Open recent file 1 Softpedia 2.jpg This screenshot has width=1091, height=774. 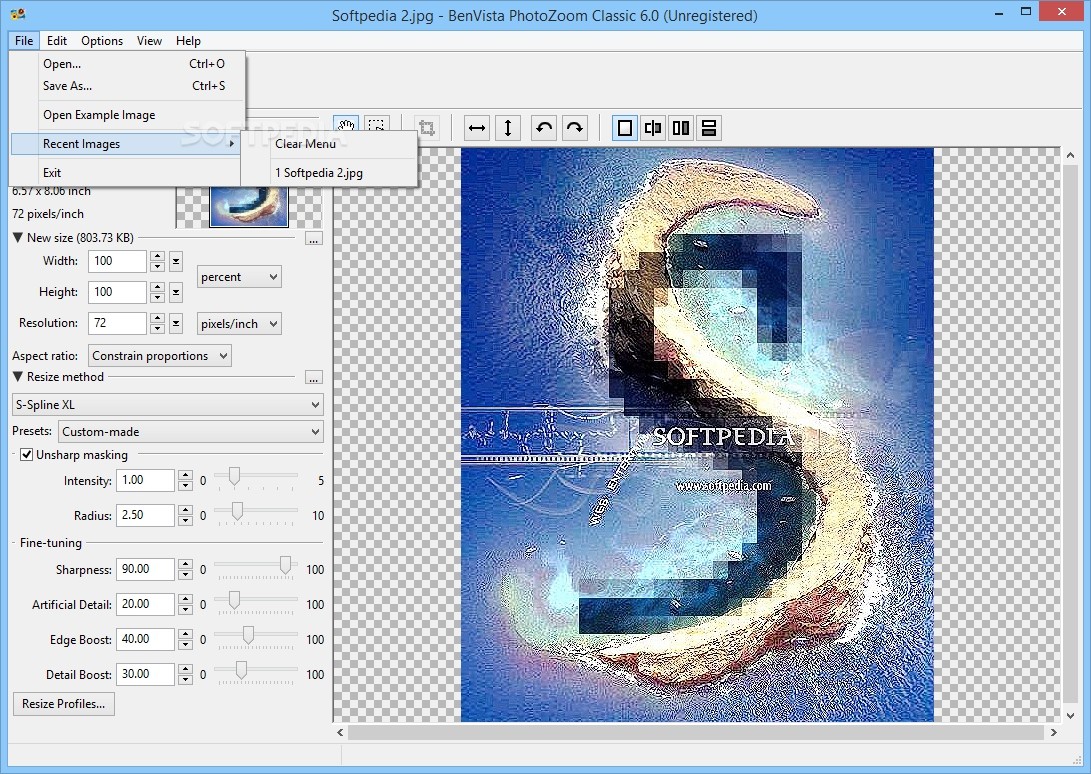(x=329, y=173)
